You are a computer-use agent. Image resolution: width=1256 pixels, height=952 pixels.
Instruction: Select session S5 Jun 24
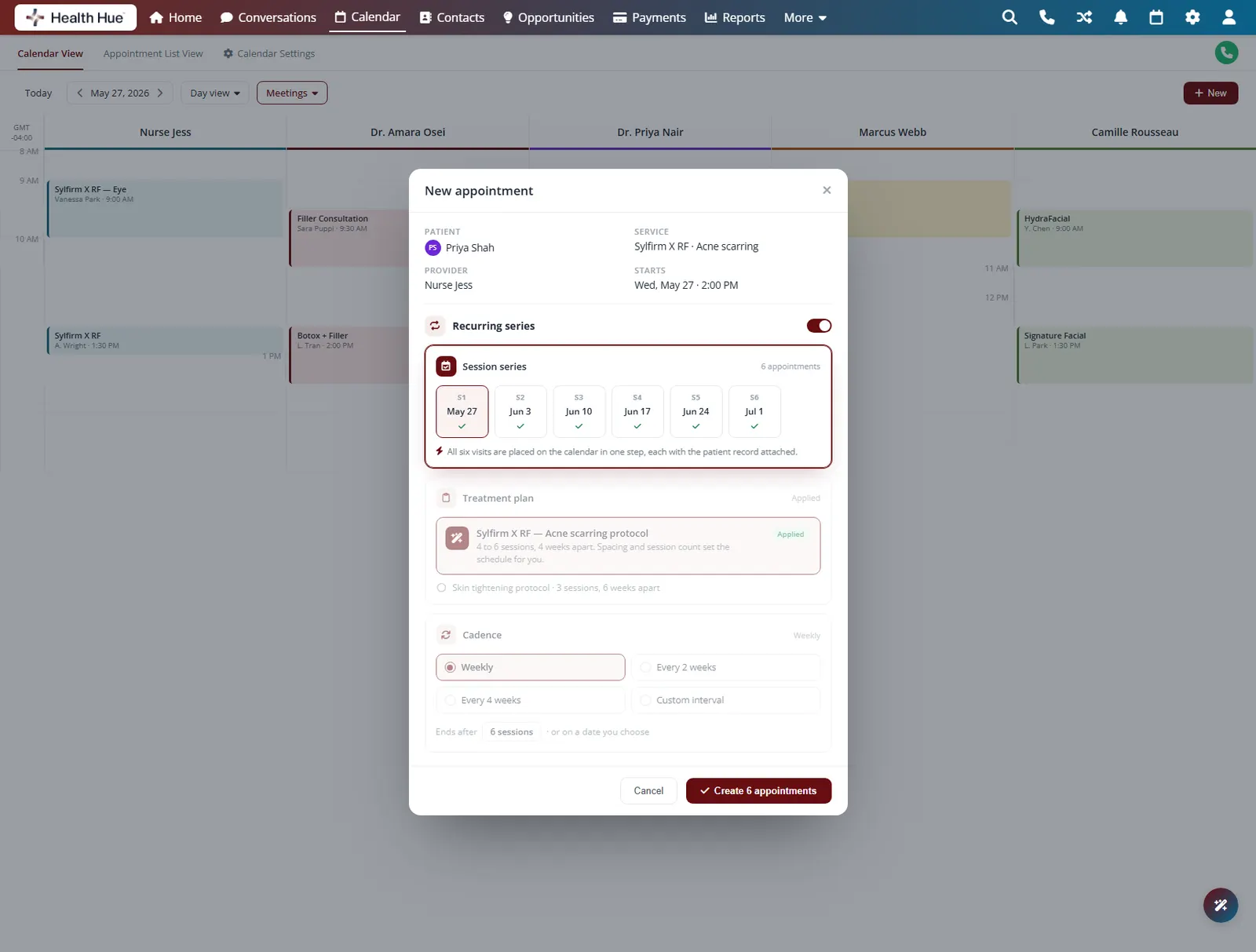(696, 411)
